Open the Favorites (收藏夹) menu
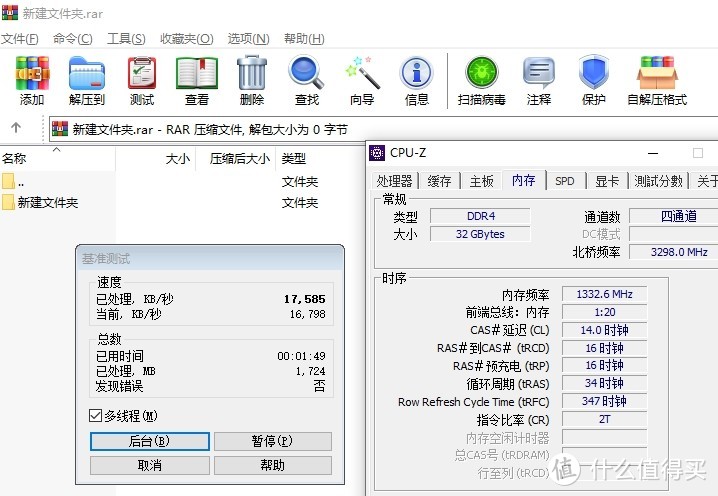Image resolution: width=718 pixels, height=496 pixels. pos(187,39)
